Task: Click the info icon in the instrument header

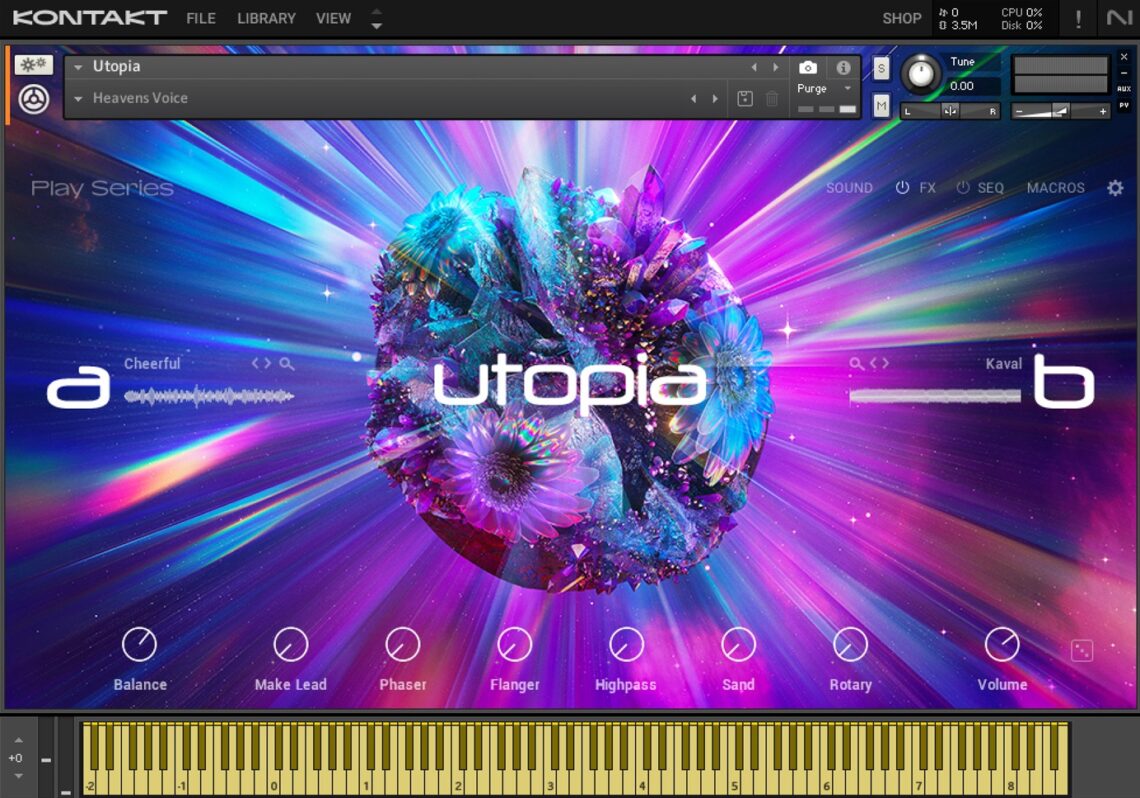Action: (x=843, y=67)
